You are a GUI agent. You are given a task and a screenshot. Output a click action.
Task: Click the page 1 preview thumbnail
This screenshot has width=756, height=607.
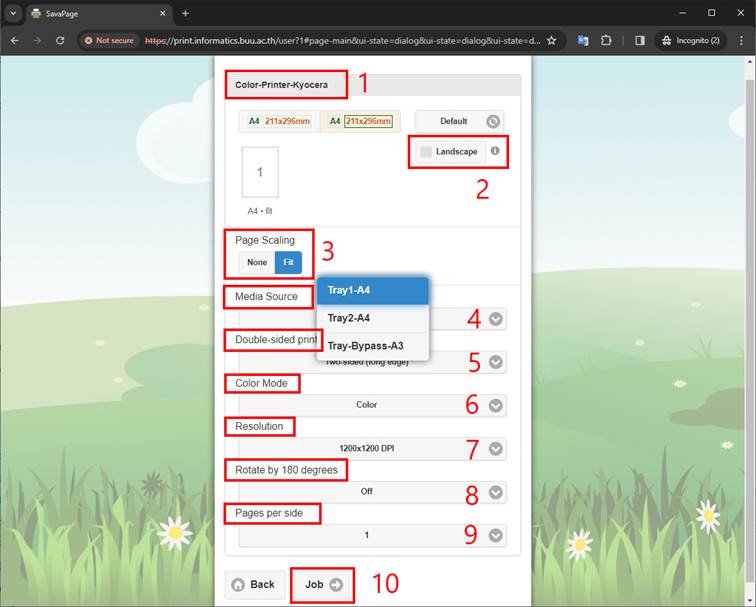click(260, 172)
